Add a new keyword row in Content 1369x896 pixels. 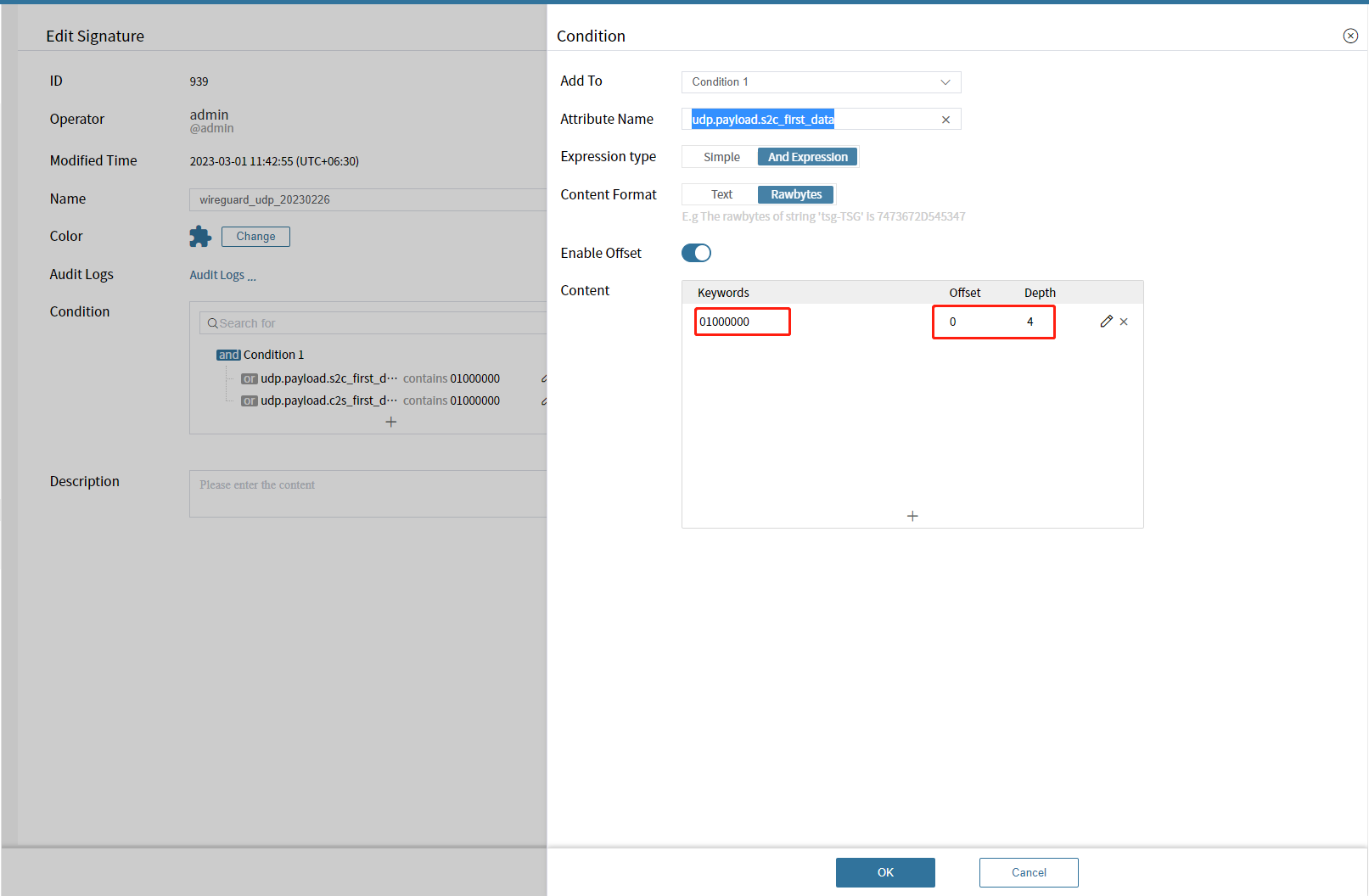pyautogui.click(x=912, y=516)
